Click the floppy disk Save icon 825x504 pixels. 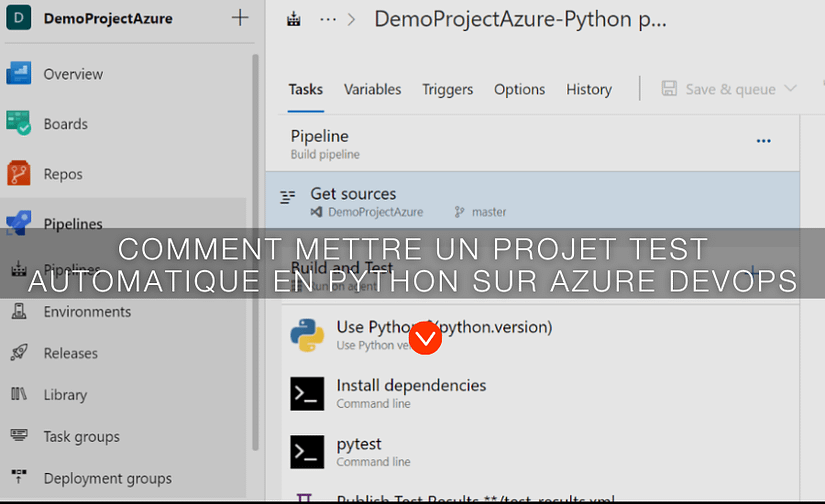(x=669, y=88)
